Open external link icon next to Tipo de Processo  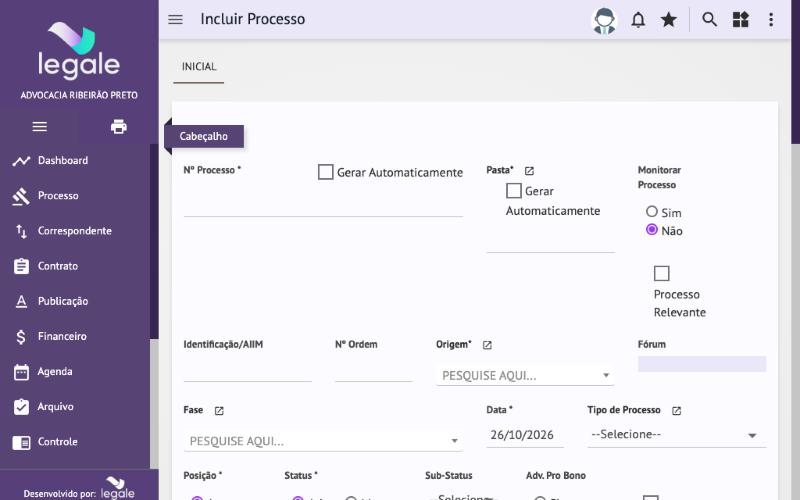tap(677, 411)
